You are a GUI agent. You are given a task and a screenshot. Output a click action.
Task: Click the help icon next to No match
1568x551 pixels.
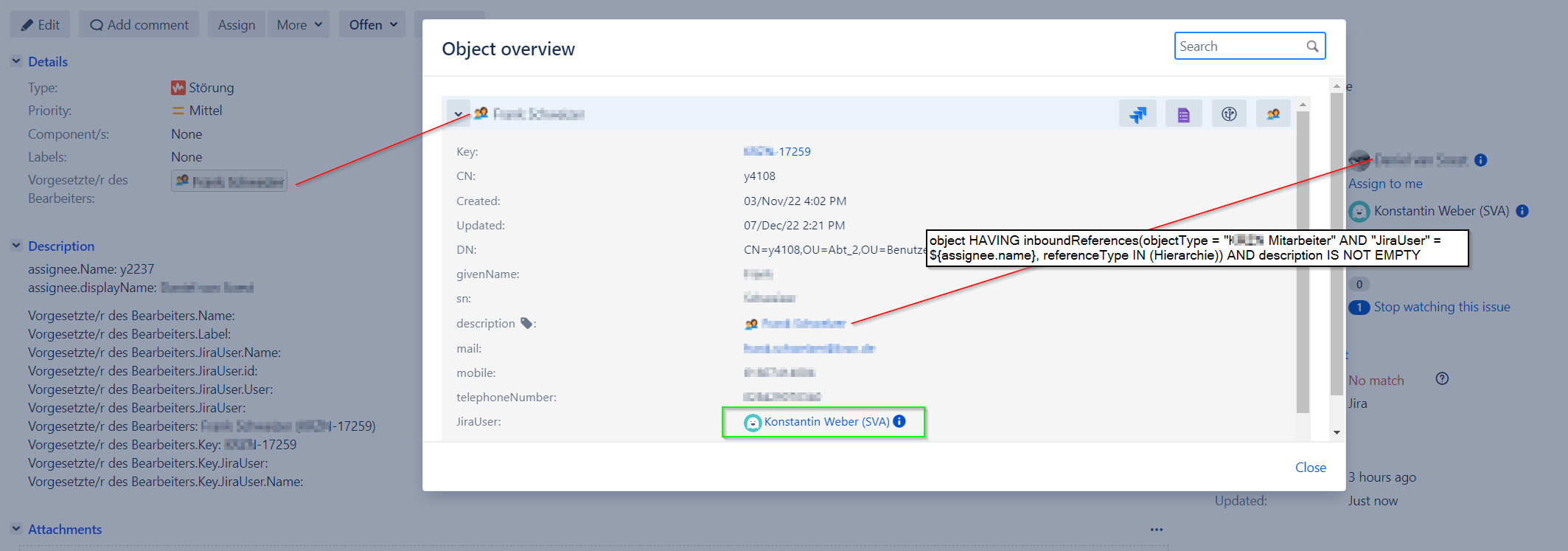pyautogui.click(x=1443, y=379)
